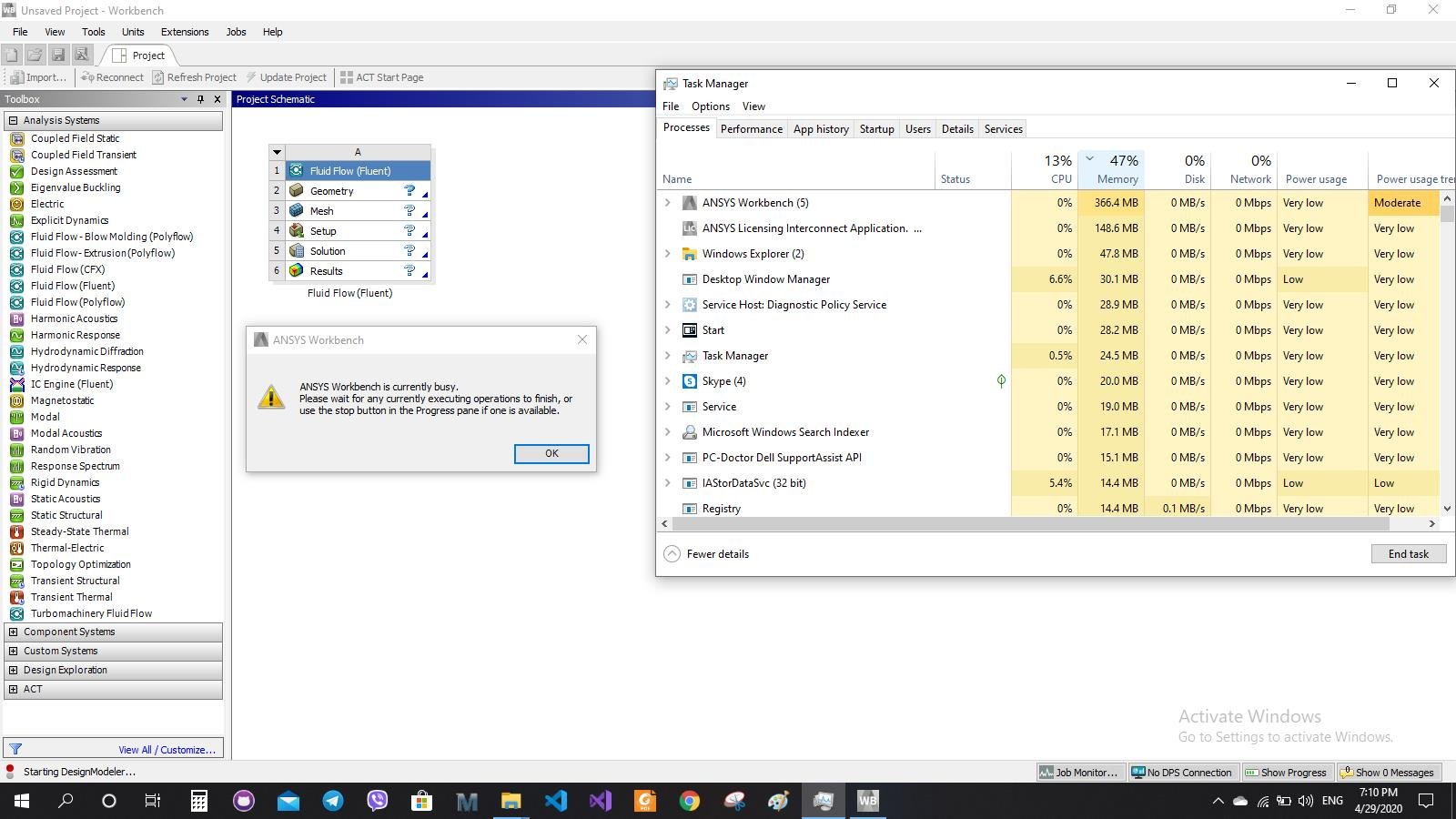
Task: Click process list scroll down arrow
Action: point(1447,509)
